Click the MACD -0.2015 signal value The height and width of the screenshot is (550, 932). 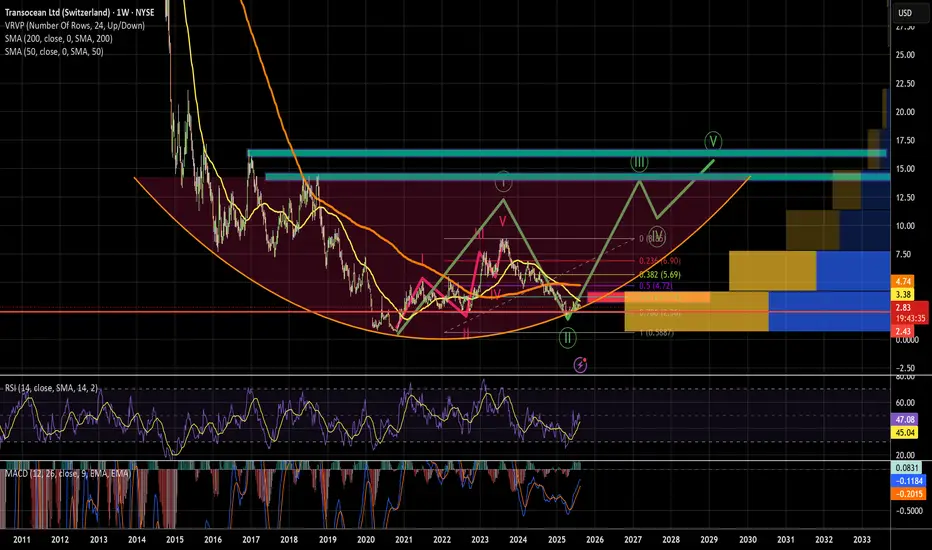pyautogui.click(x=908, y=494)
